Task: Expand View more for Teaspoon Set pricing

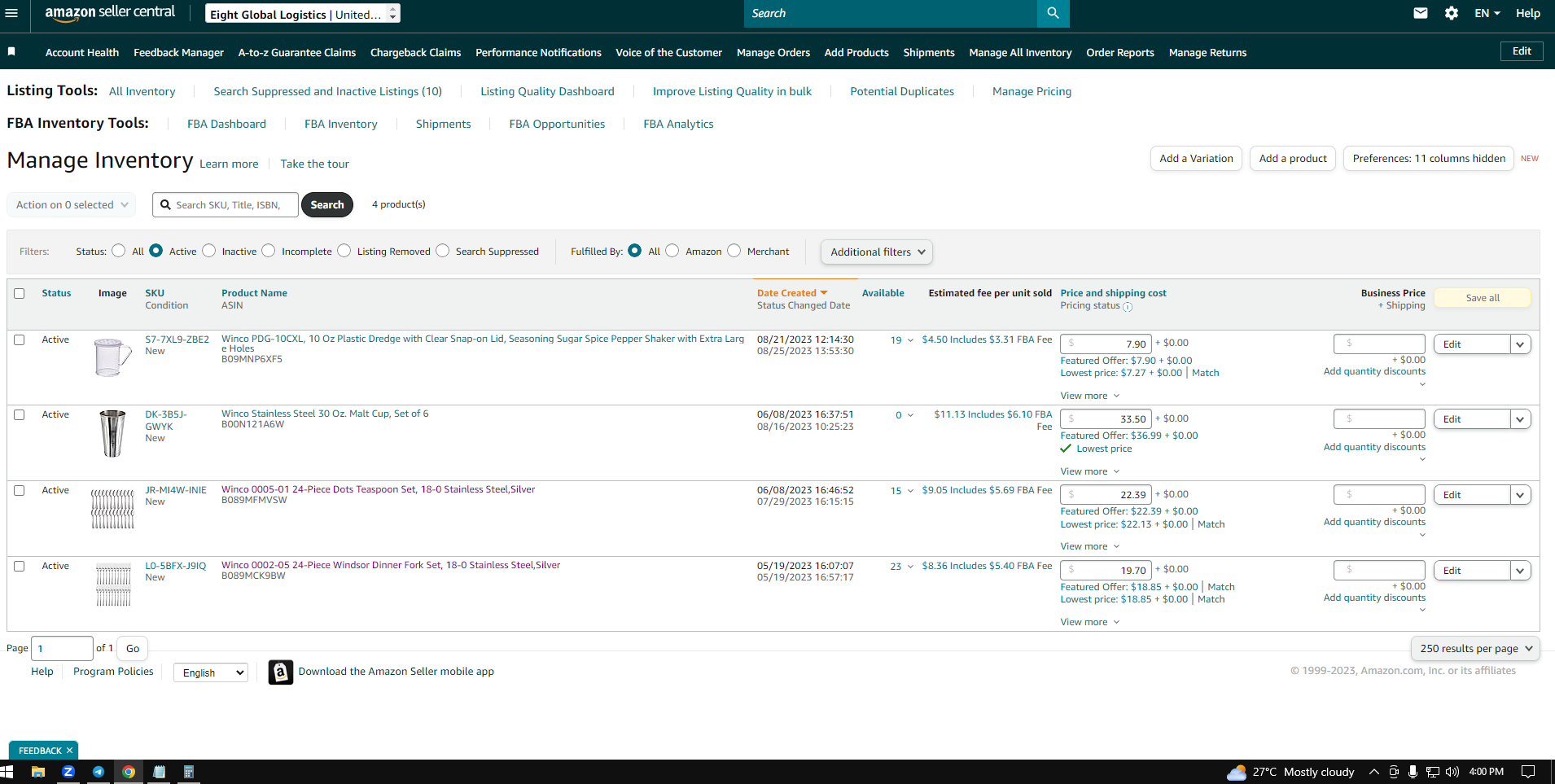Action: (x=1090, y=546)
